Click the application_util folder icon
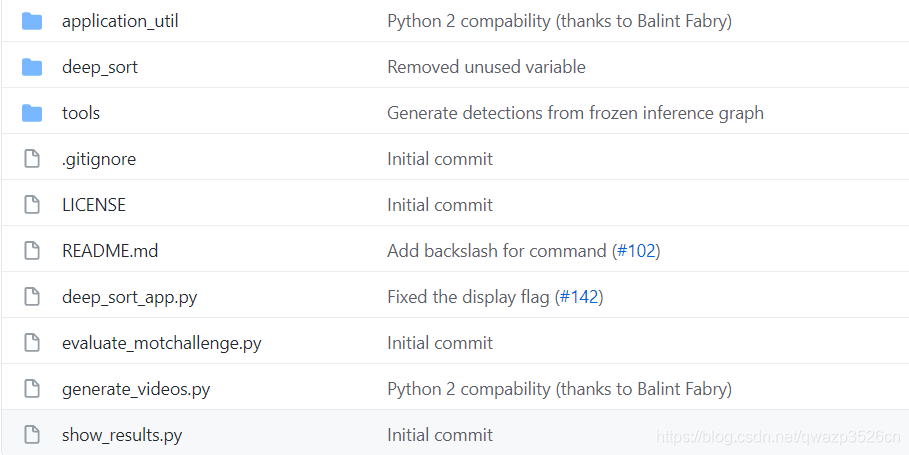This screenshot has width=909, height=455. coord(32,21)
